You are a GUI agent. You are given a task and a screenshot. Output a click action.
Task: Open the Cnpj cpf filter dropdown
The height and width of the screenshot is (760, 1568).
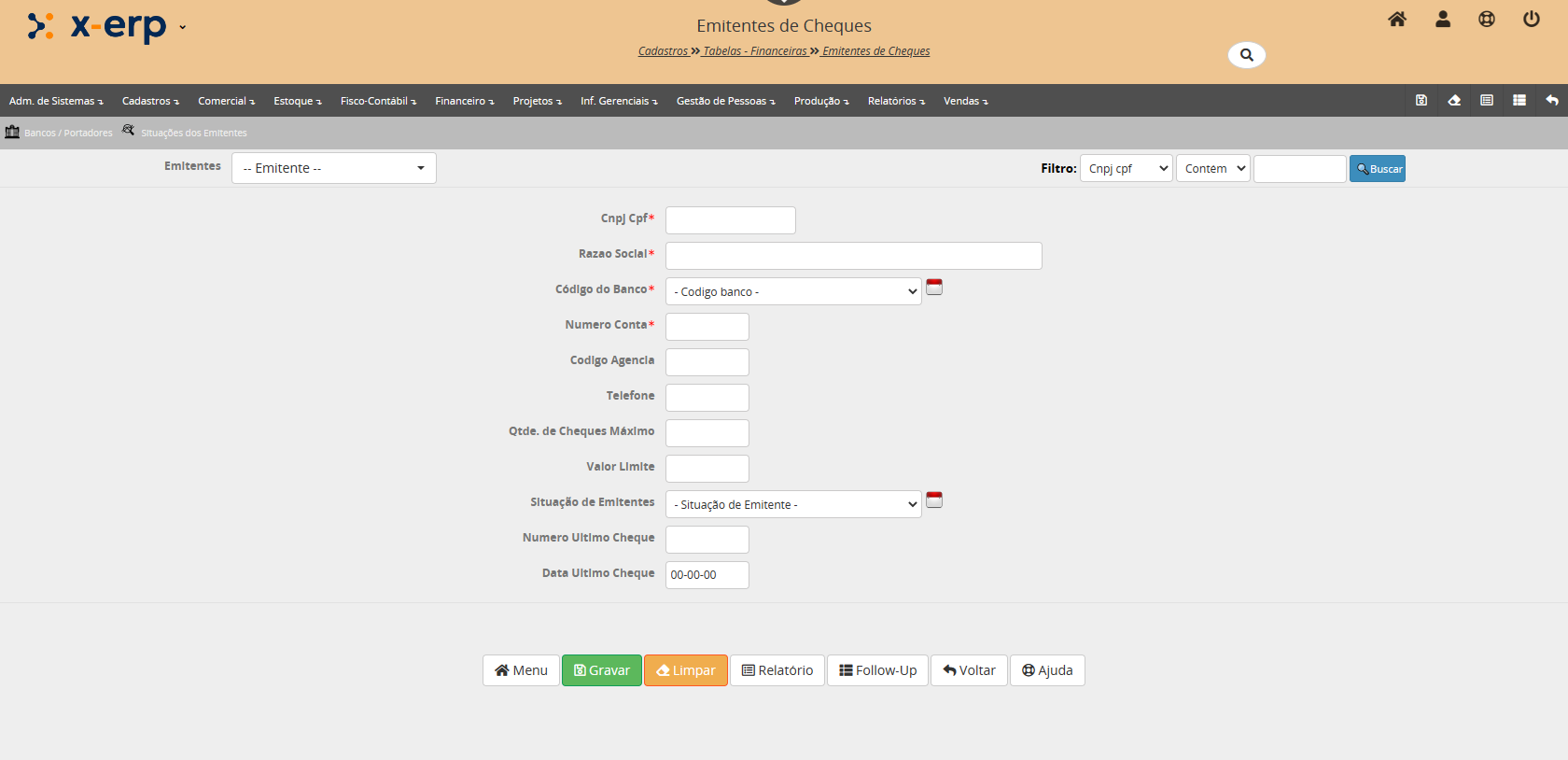1126,169
